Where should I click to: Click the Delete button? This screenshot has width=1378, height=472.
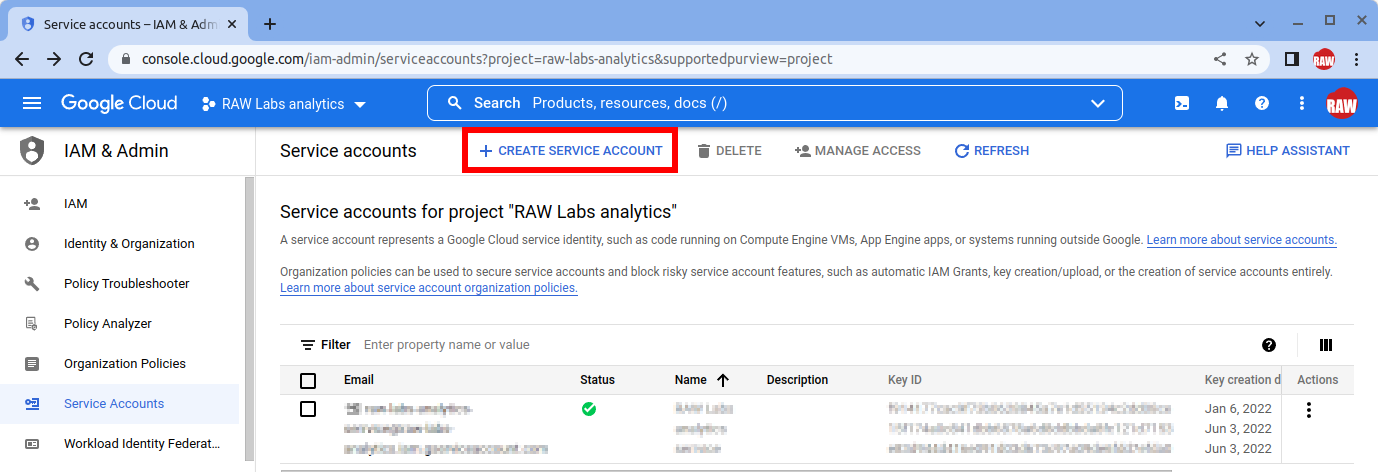729,151
